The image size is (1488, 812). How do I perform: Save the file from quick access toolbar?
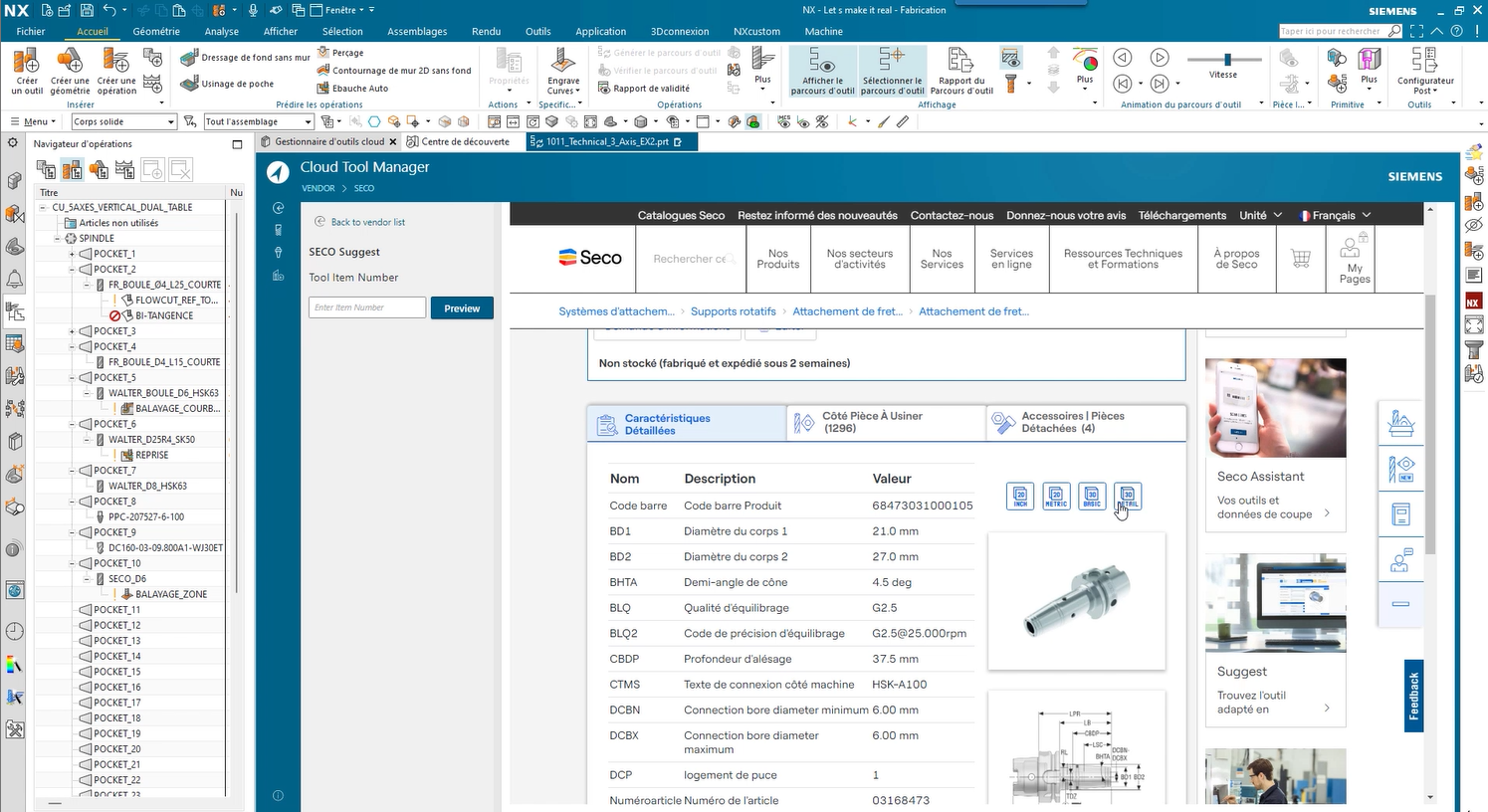(87, 10)
